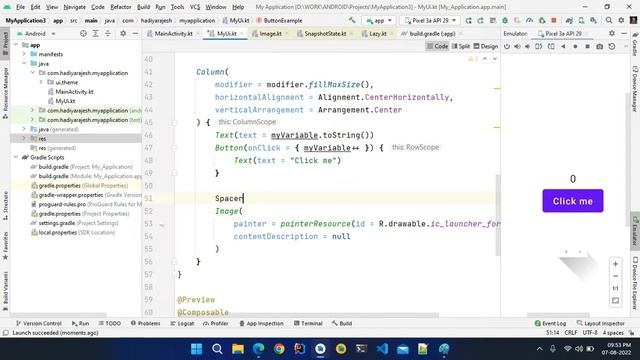The width and height of the screenshot is (640, 360).
Task: Click the Debug app bug icon
Action: click(x=505, y=20)
